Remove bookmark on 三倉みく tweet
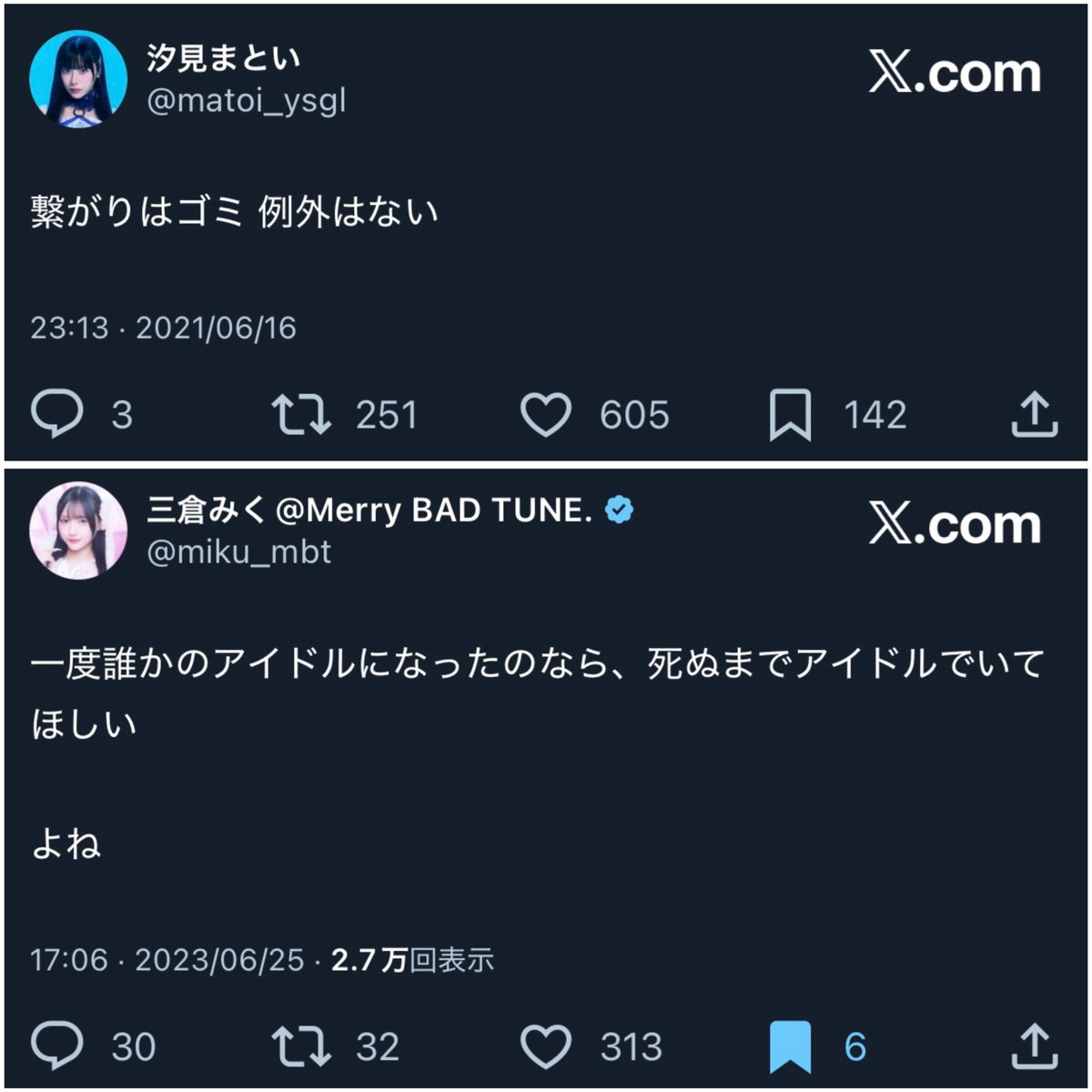Screen dimensions: 1092x1092 click(x=790, y=1047)
